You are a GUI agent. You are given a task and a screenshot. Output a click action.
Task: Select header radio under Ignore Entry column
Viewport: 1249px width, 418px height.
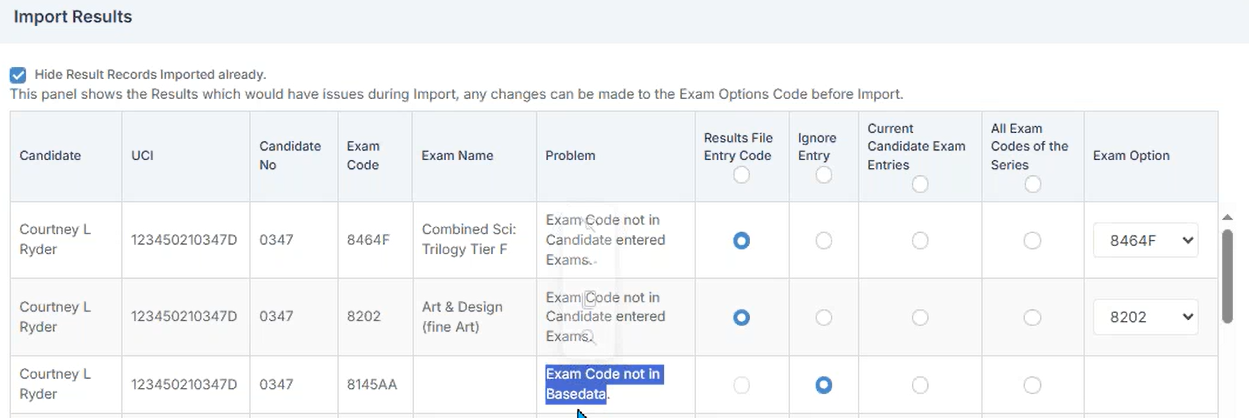[823, 175]
